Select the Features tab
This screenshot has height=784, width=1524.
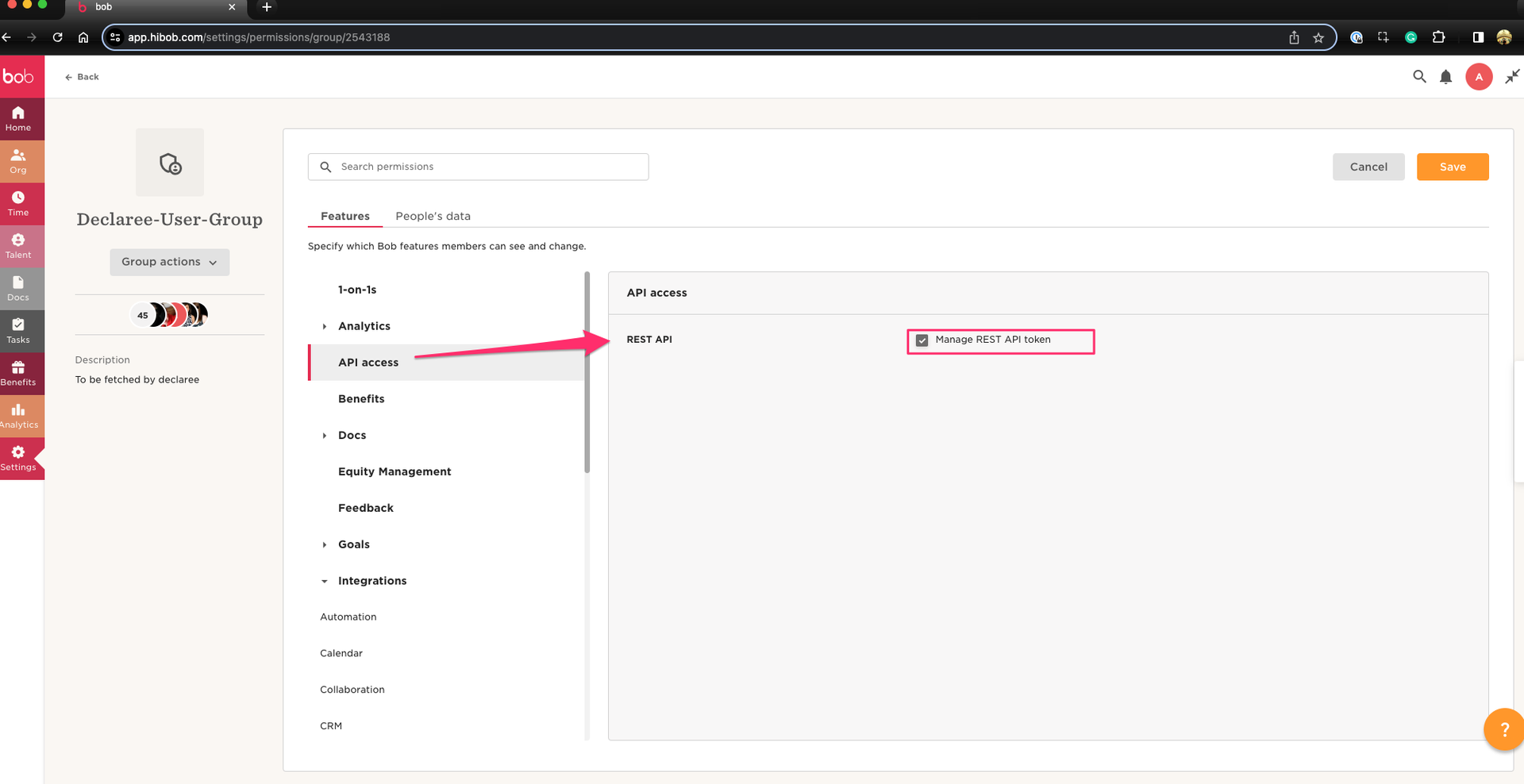pyautogui.click(x=344, y=216)
